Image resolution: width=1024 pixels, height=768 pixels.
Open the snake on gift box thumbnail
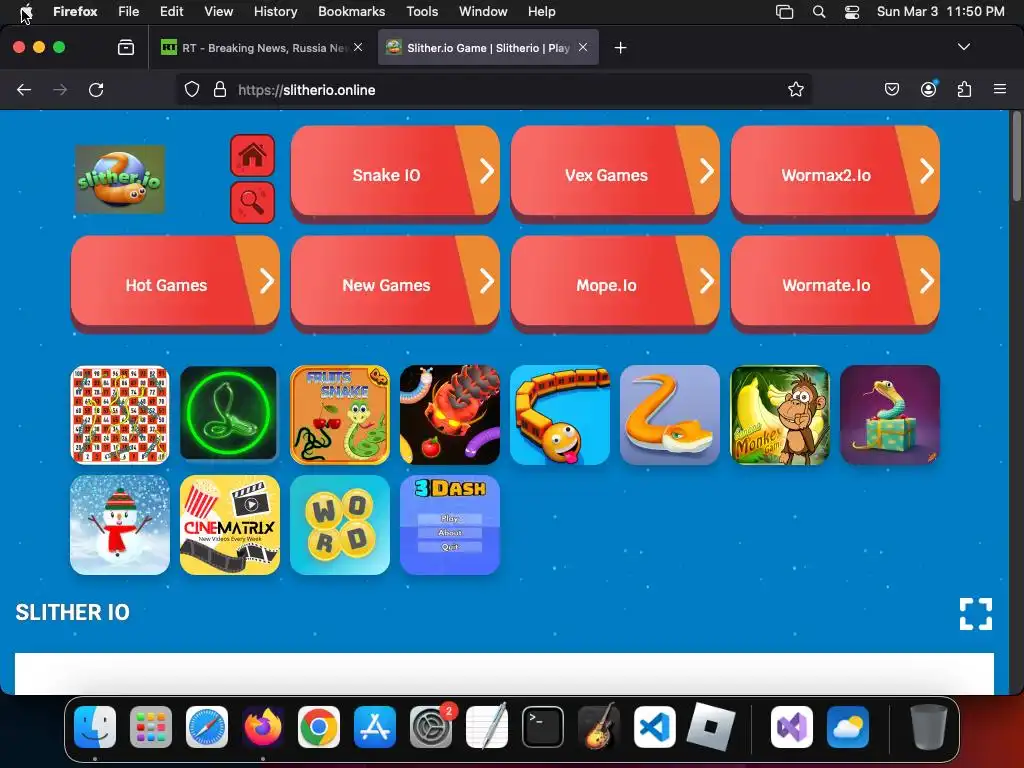coord(889,415)
